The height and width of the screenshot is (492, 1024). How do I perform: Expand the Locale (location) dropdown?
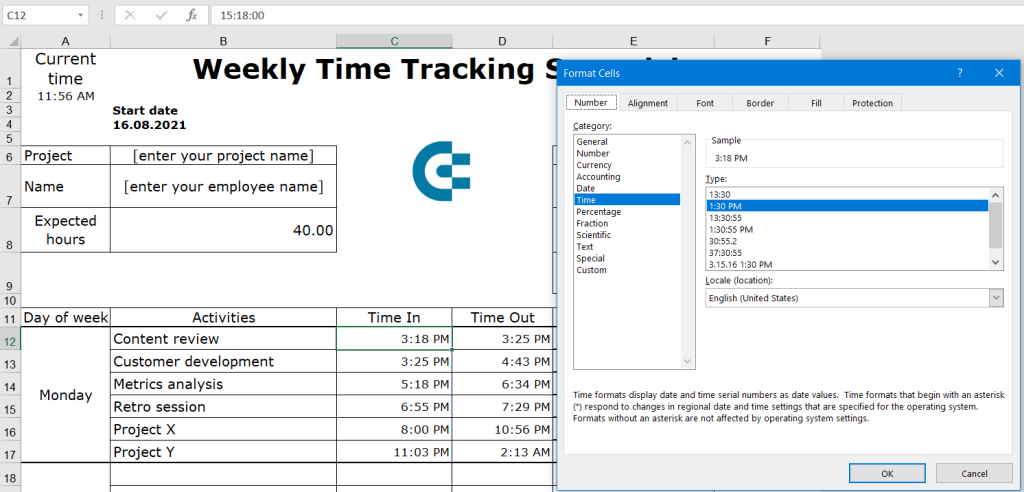point(995,298)
